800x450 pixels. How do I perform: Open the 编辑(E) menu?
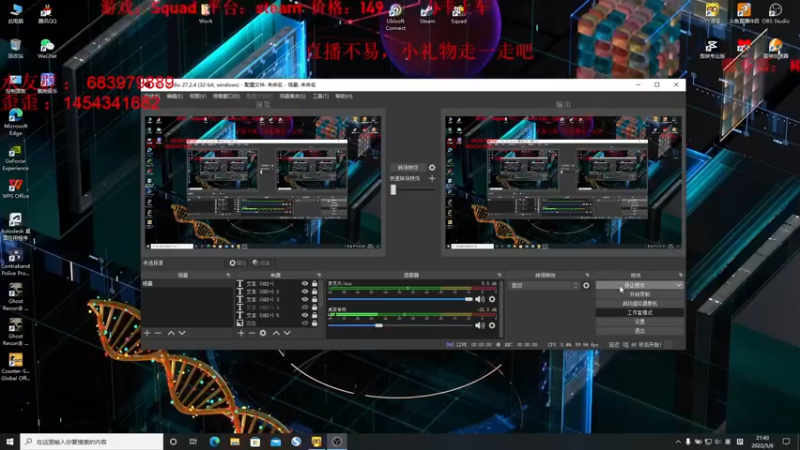point(174,96)
